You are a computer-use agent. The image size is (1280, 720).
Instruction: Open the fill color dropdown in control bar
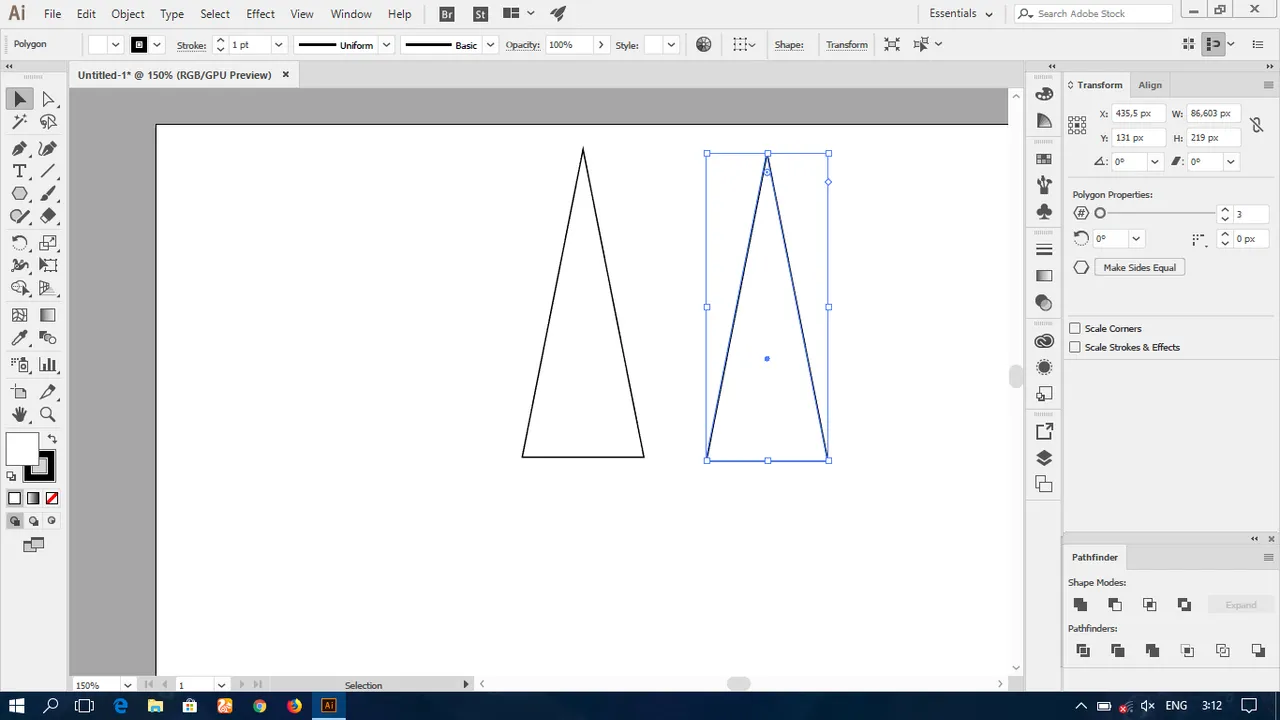(x=116, y=44)
